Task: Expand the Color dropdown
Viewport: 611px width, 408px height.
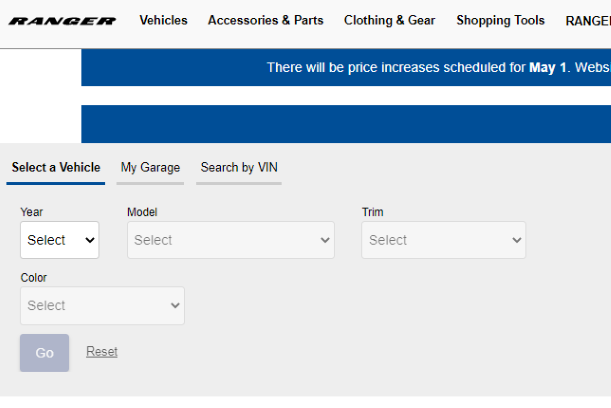Action: click(102, 306)
